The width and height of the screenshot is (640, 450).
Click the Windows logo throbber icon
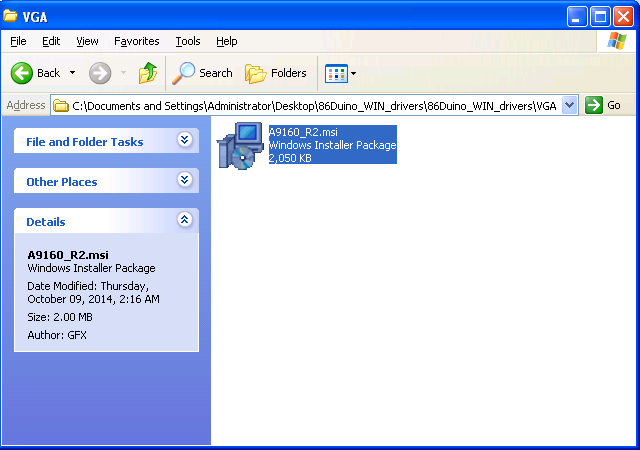click(616, 41)
